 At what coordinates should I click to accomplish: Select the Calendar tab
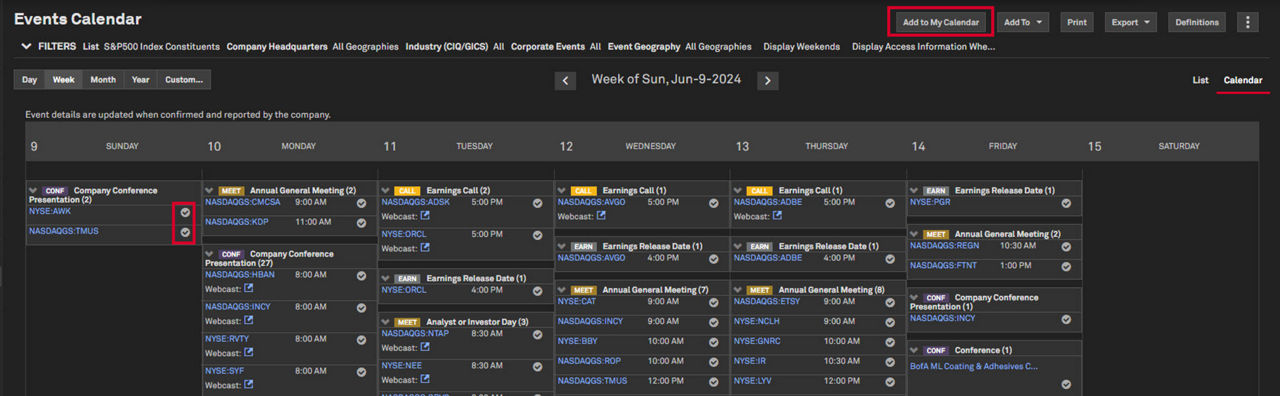(x=1243, y=80)
